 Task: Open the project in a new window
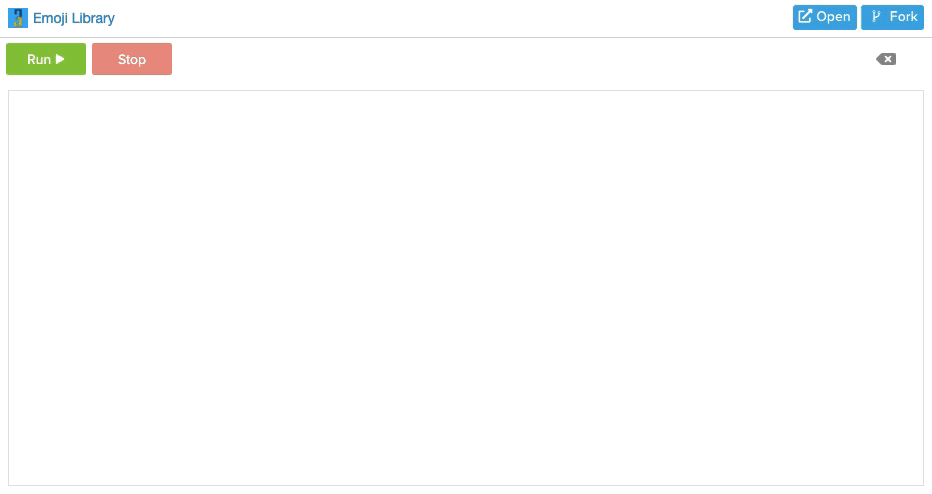tap(824, 17)
